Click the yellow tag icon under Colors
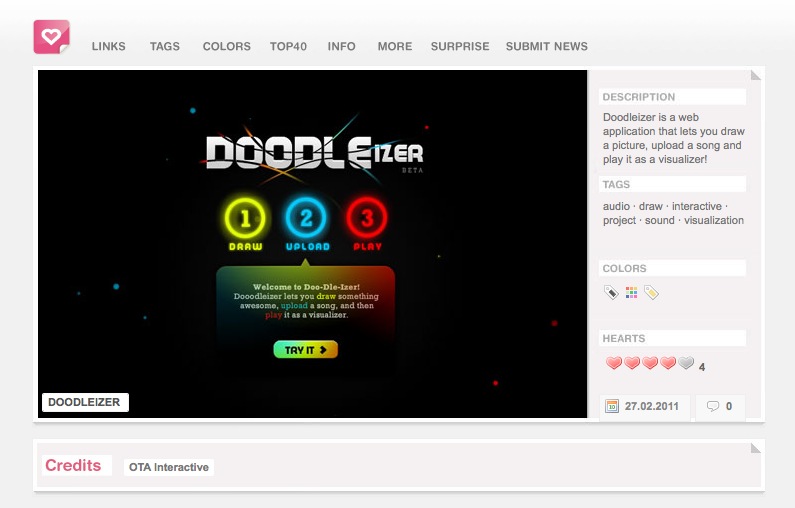The image size is (795, 508). pos(651,293)
